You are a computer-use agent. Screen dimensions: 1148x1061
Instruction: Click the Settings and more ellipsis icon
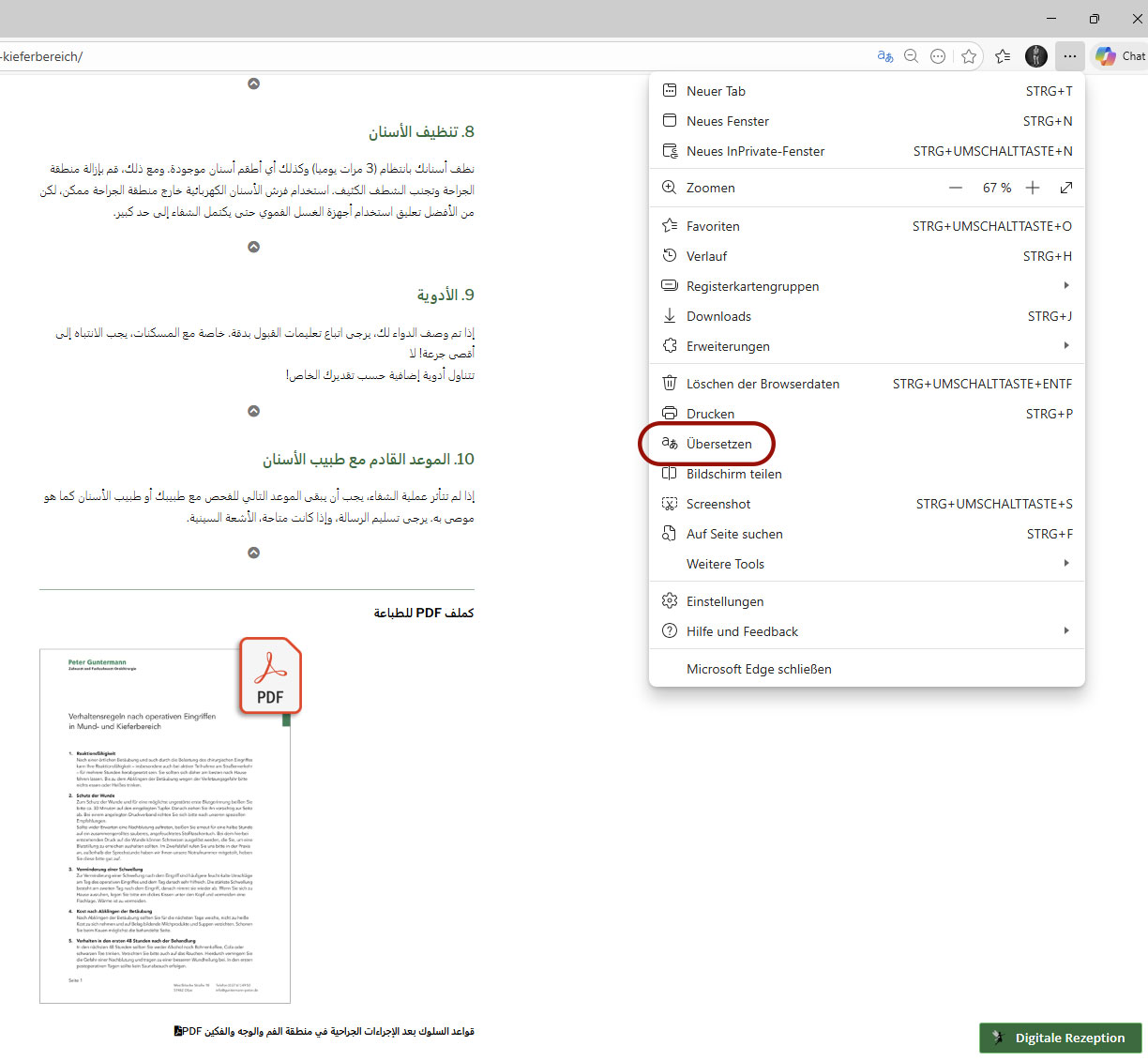pos(1069,56)
